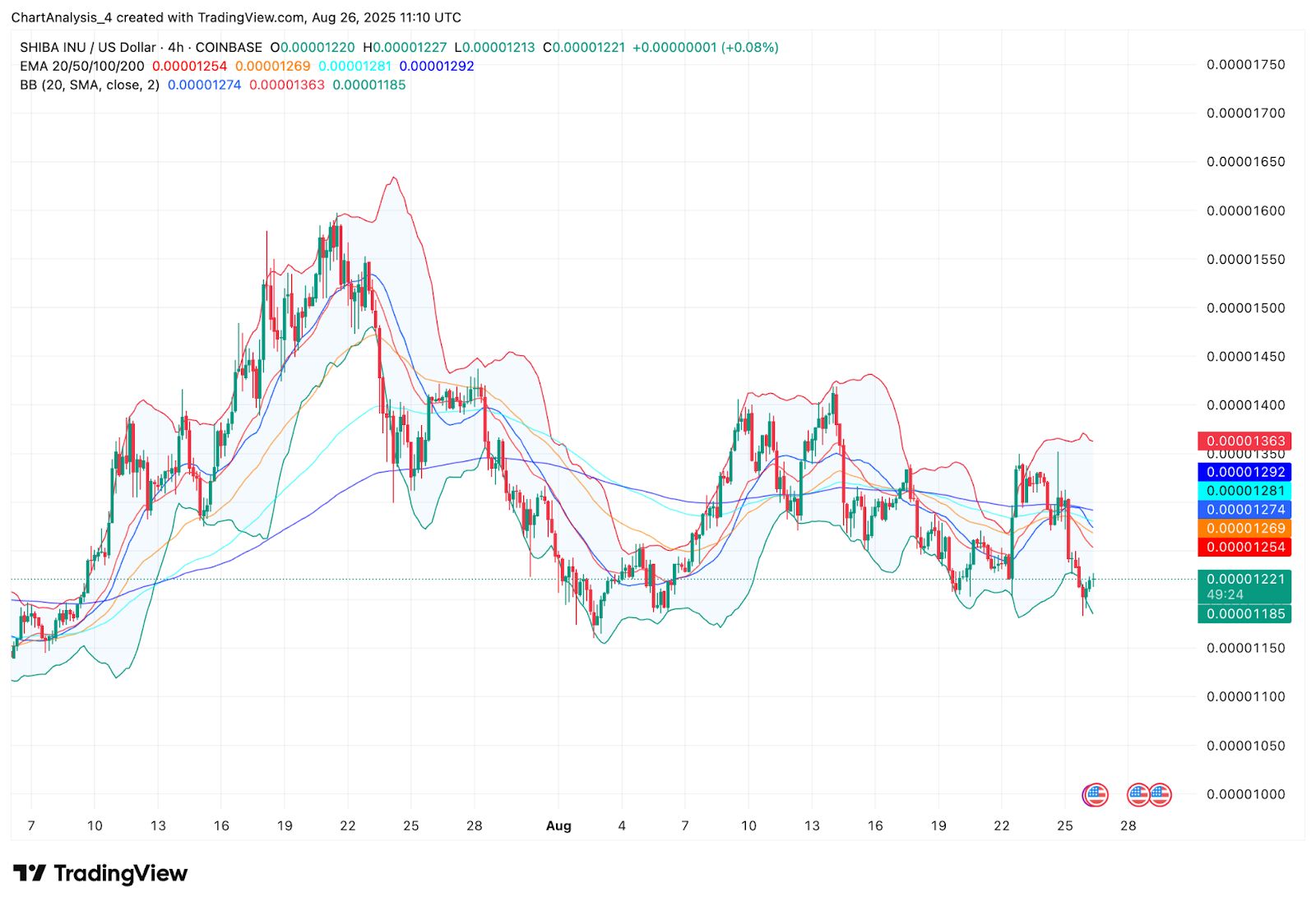Click the cyan 0.00001281 price label

pyautogui.click(x=1244, y=491)
